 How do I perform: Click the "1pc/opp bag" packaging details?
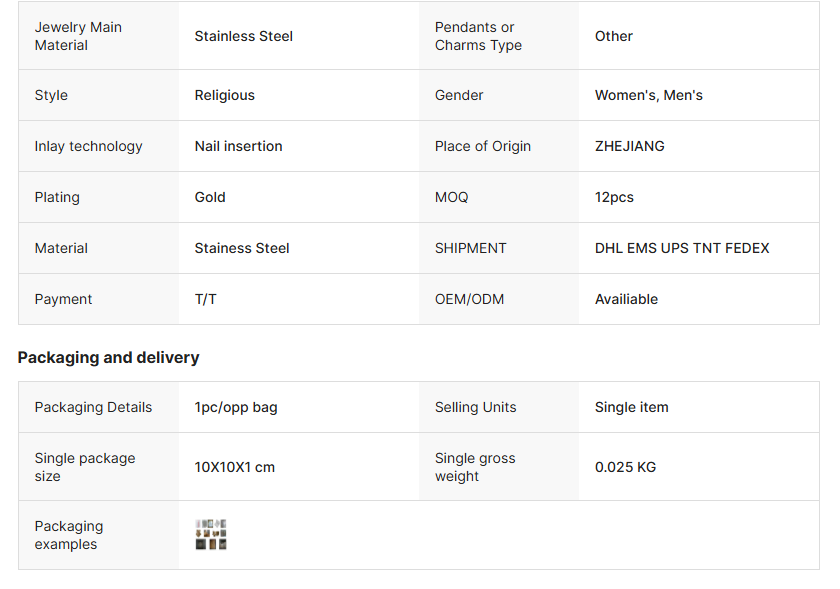(x=236, y=407)
